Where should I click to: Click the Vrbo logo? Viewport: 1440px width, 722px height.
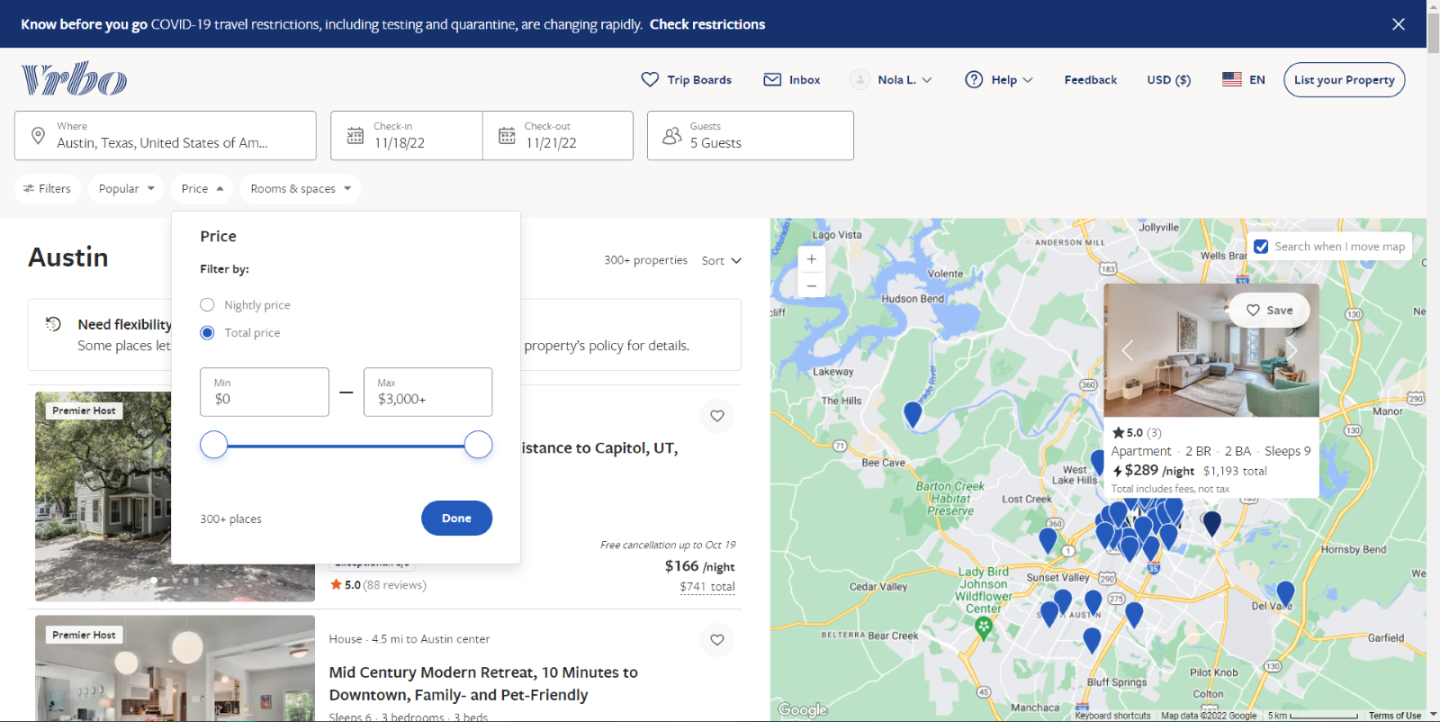point(74,80)
